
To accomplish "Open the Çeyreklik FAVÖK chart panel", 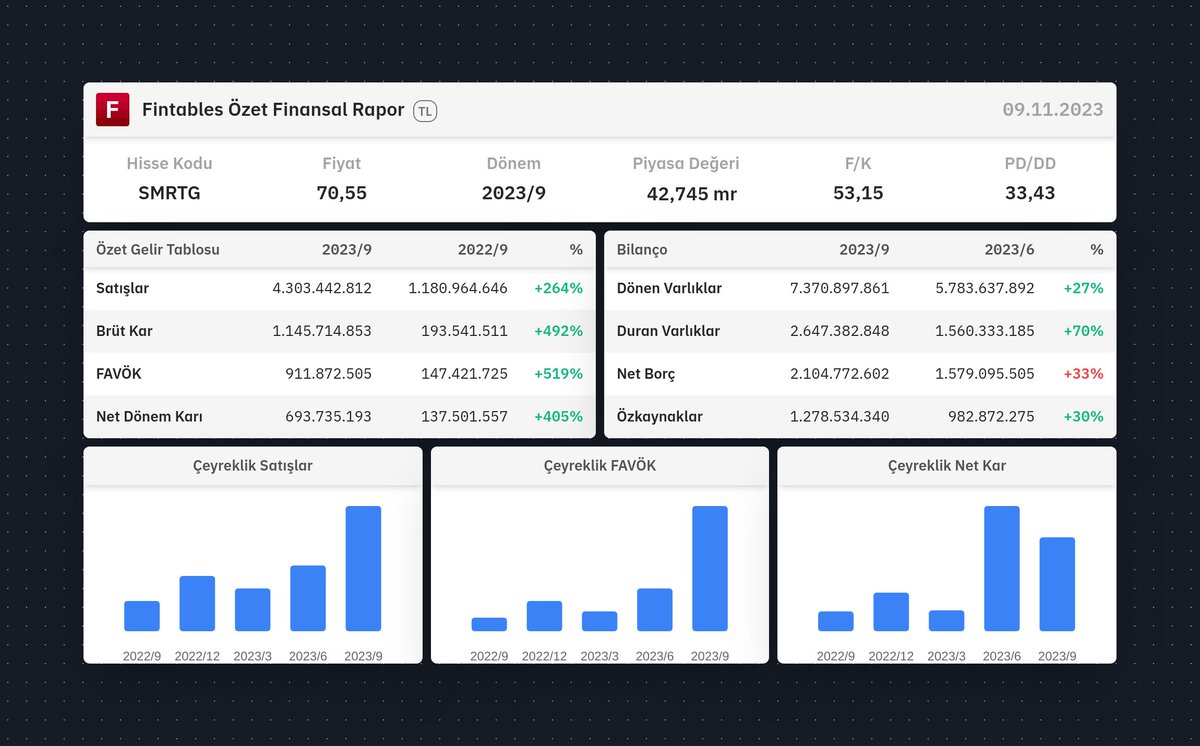I will [599, 465].
